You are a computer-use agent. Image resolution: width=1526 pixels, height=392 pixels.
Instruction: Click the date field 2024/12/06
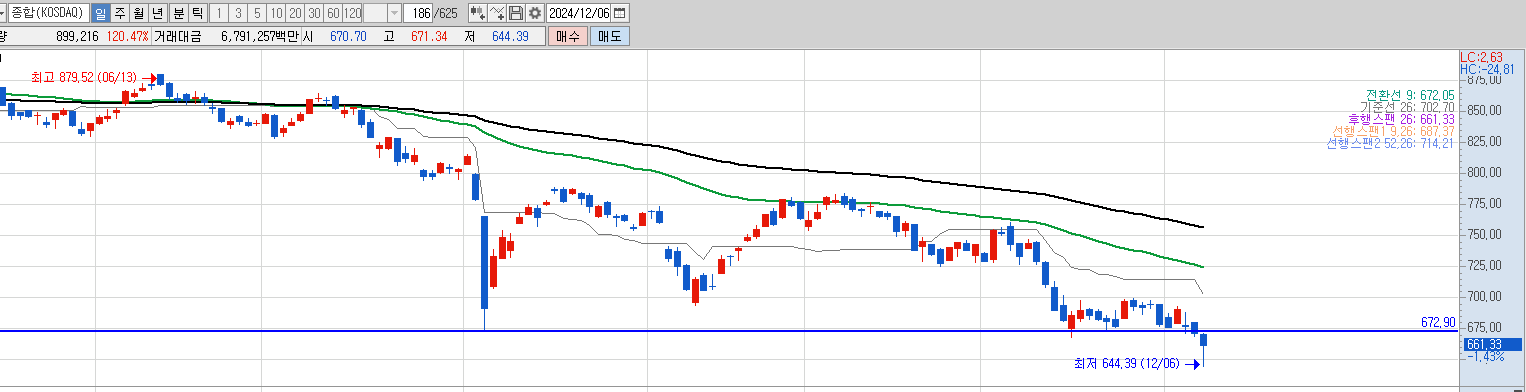pos(578,13)
